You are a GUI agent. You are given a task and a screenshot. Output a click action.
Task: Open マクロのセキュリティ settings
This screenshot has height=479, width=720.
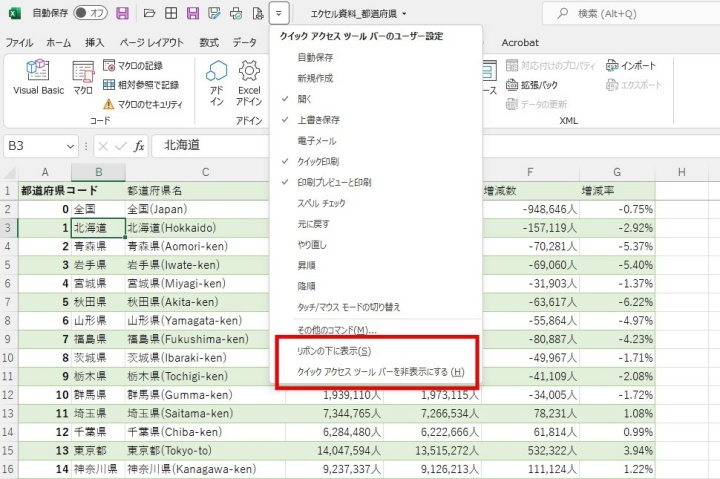coord(143,104)
